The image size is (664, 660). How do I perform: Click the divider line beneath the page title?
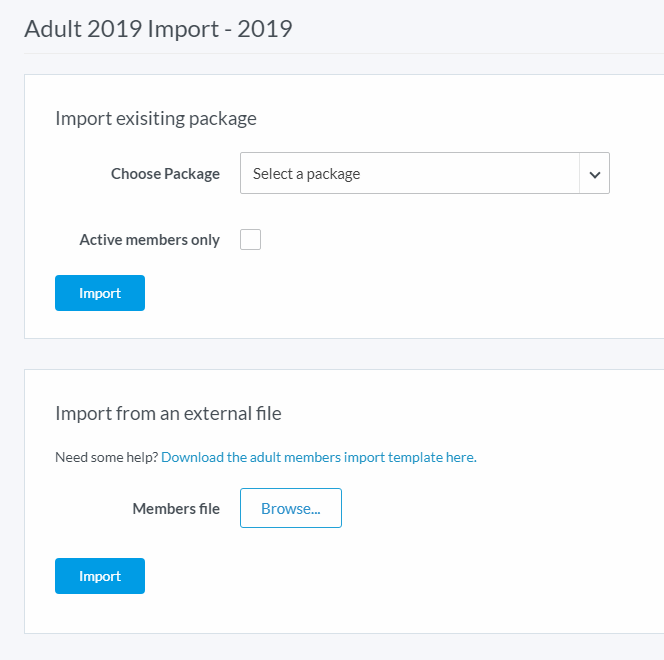coord(340,53)
